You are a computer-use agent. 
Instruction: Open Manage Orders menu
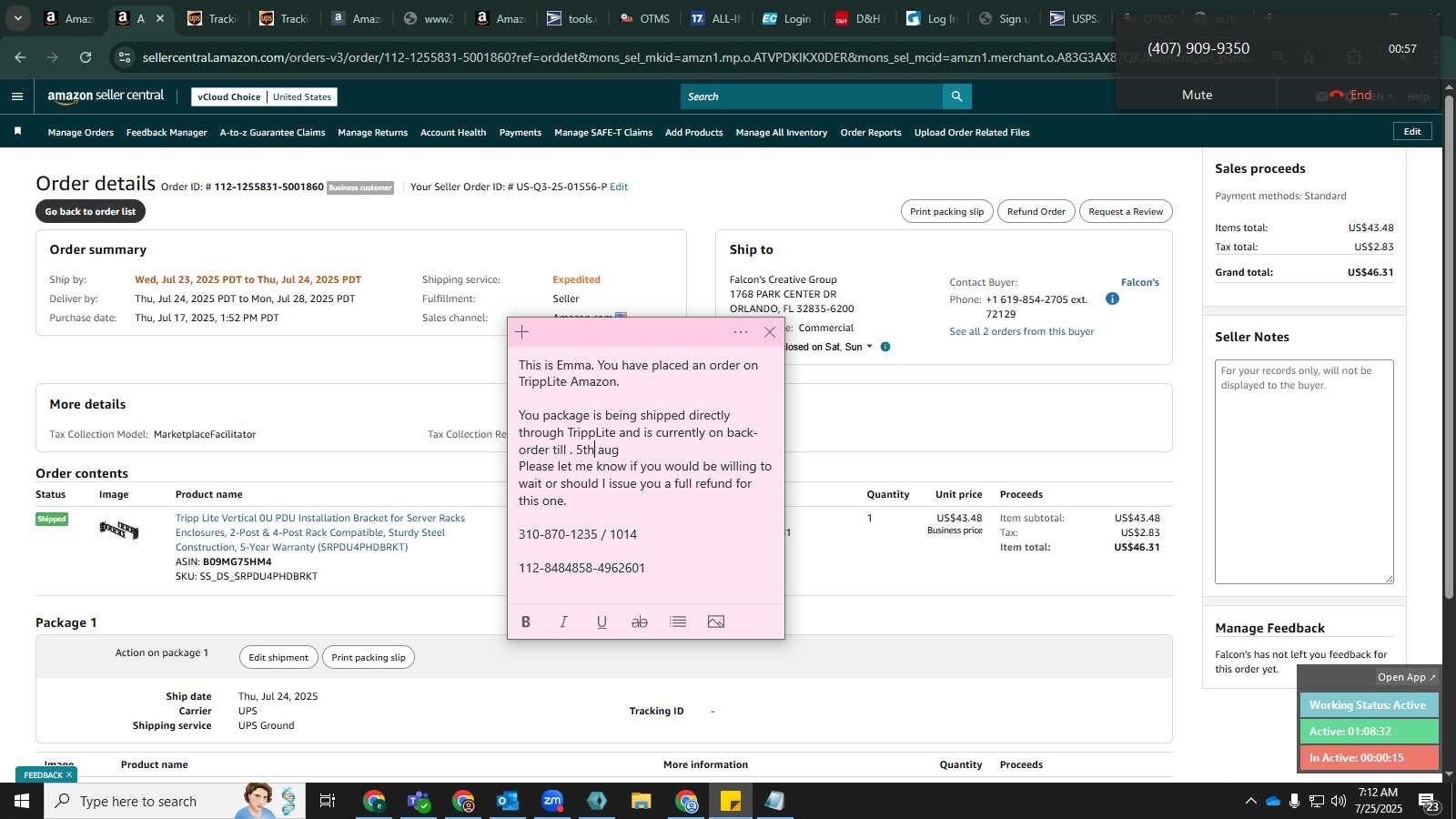pyautogui.click(x=81, y=133)
